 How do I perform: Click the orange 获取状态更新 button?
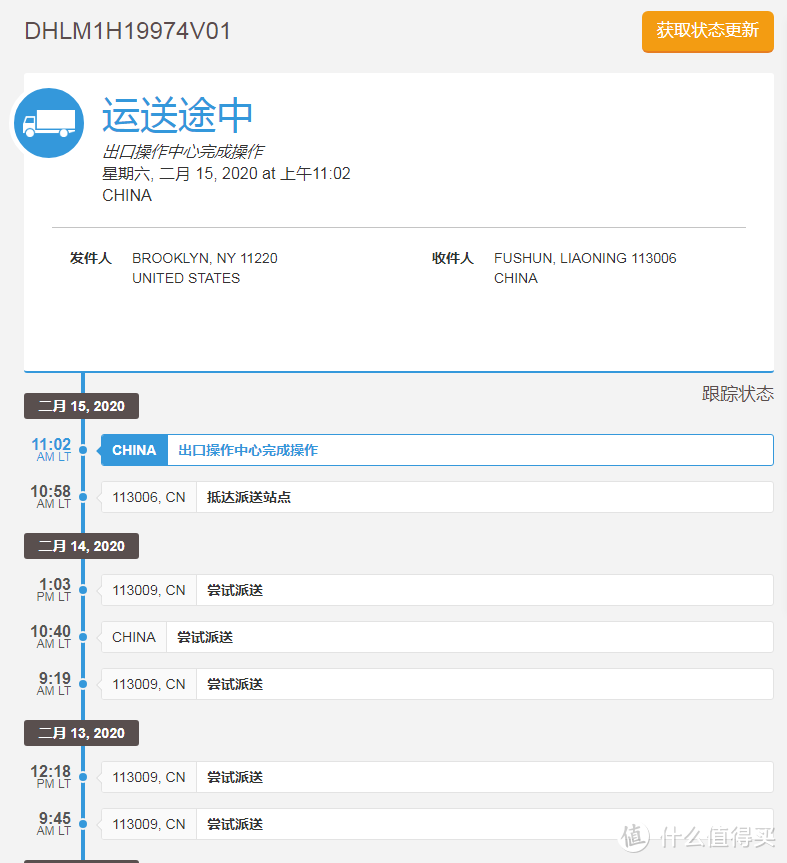[707, 31]
